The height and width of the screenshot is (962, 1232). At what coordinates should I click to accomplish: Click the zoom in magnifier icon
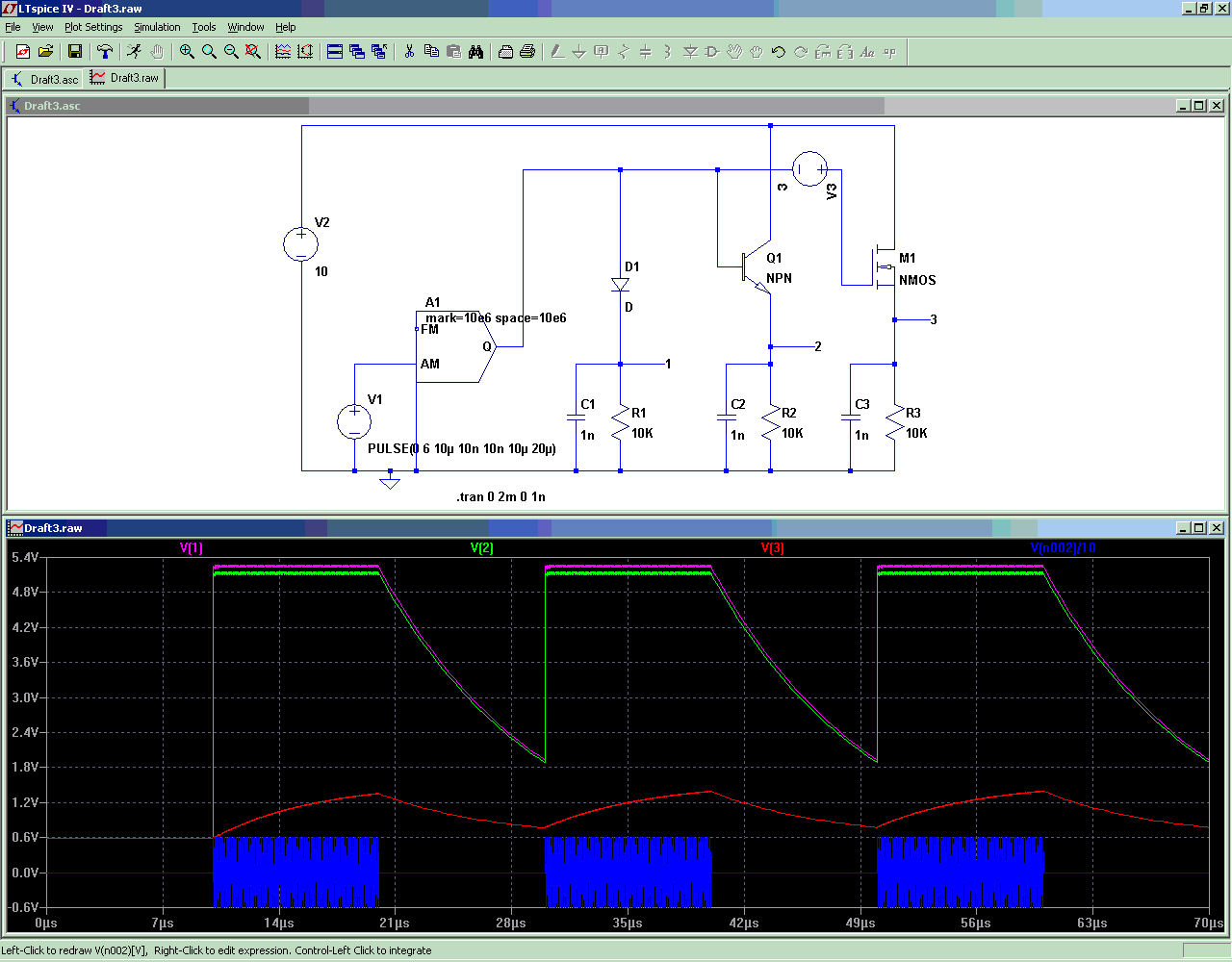(x=187, y=52)
